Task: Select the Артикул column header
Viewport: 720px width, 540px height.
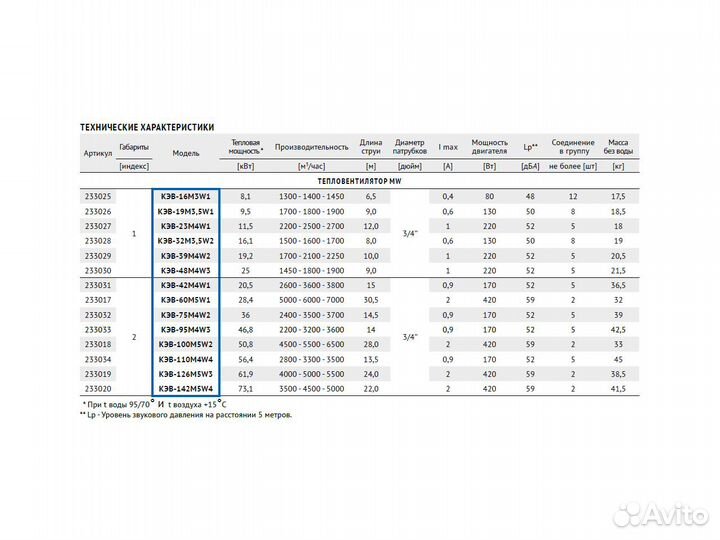Action: 98,154
